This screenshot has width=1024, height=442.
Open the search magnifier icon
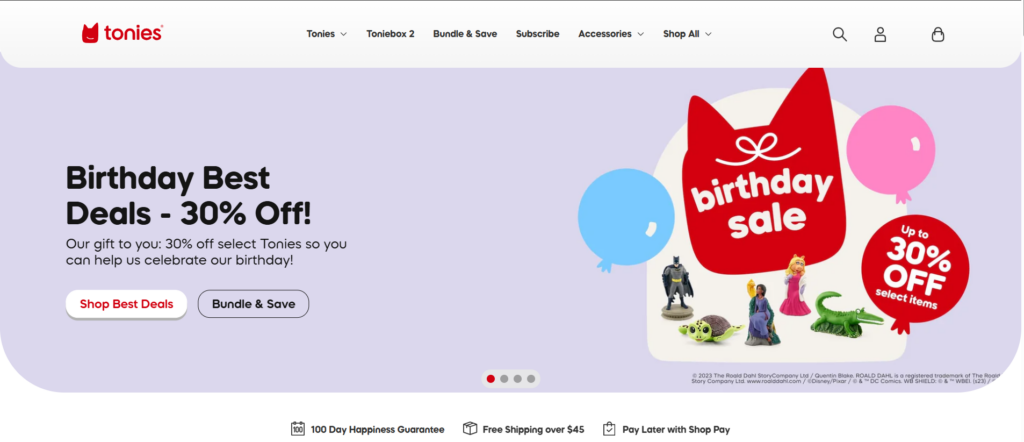tap(839, 35)
